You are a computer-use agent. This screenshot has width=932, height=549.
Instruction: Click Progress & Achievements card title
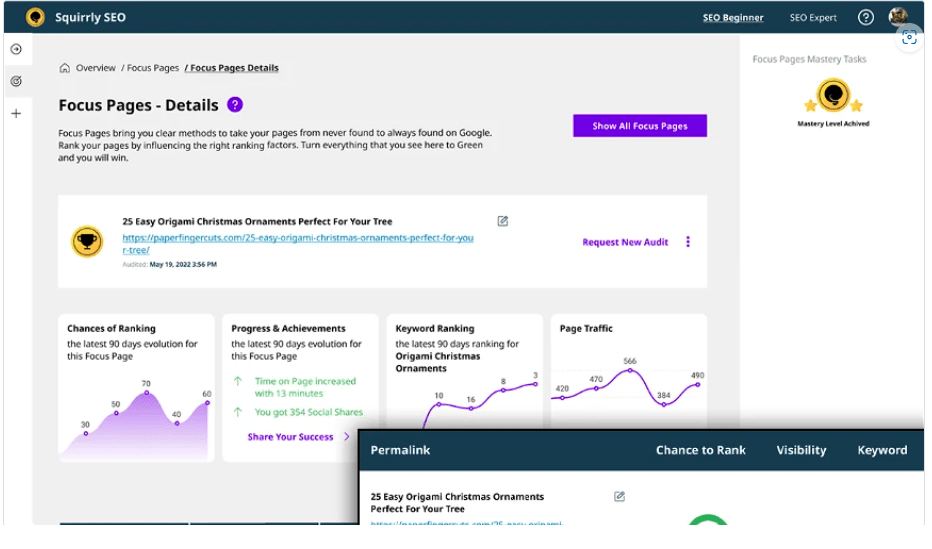pos(288,329)
